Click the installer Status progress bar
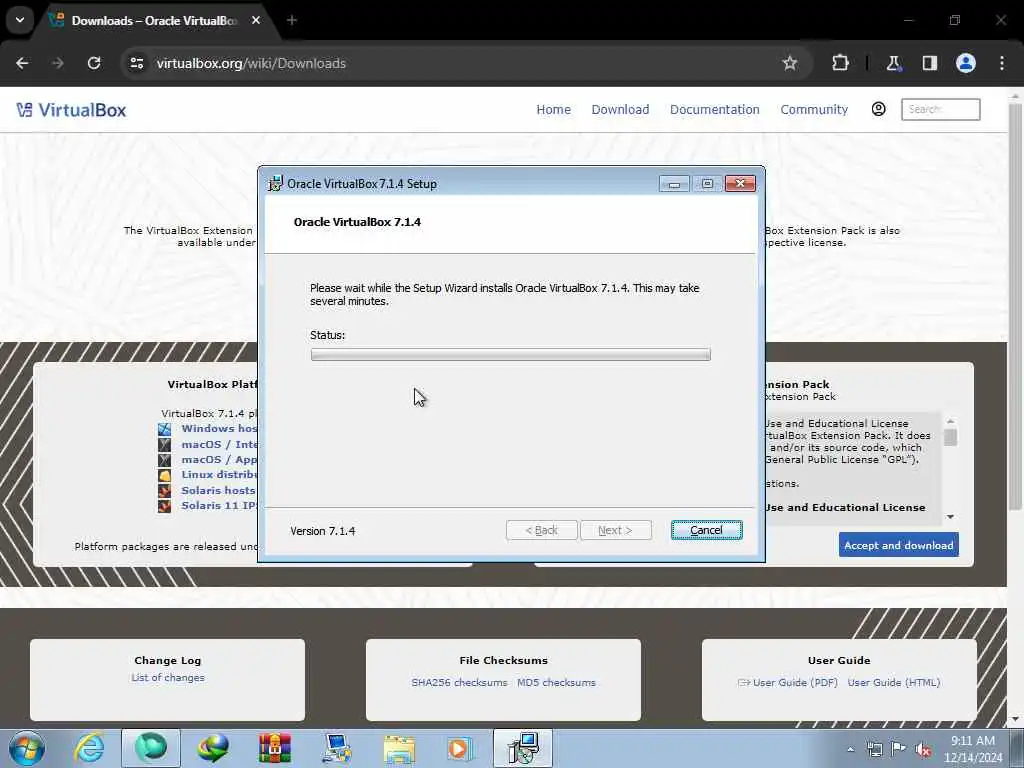Image resolution: width=1024 pixels, height=768 pixels. (510, 355)
